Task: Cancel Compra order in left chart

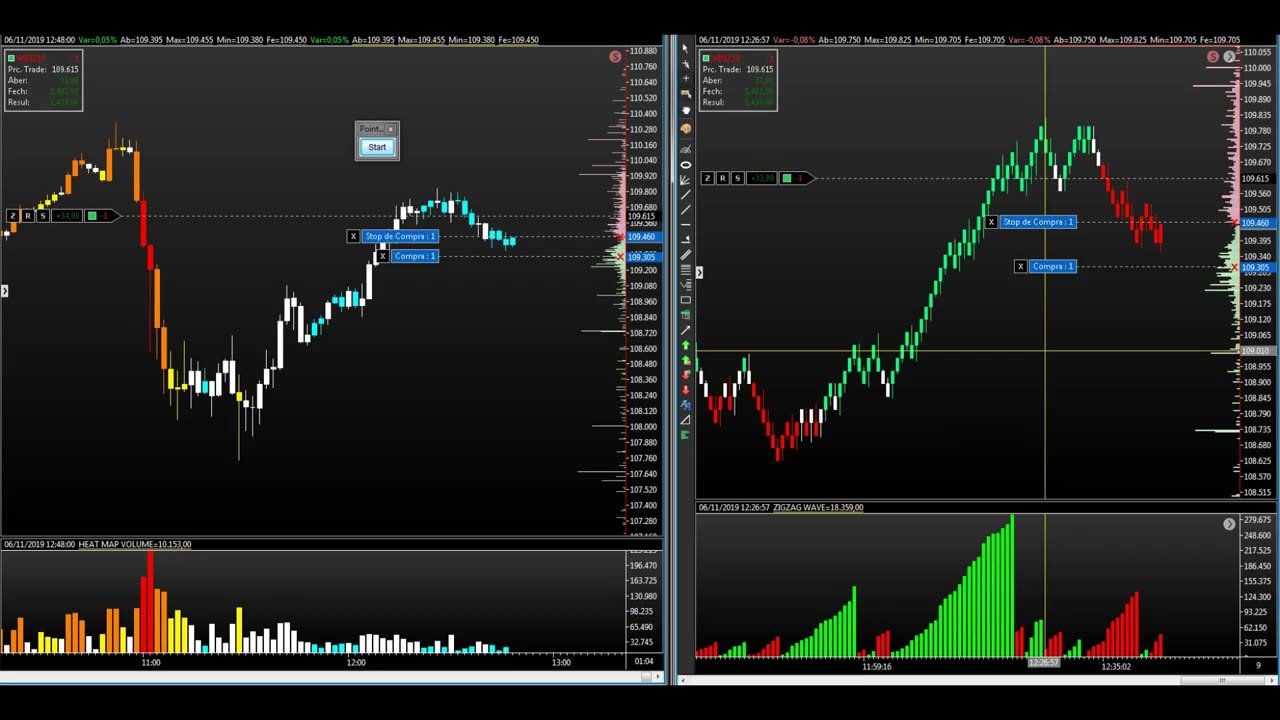Action: point(382,257)
